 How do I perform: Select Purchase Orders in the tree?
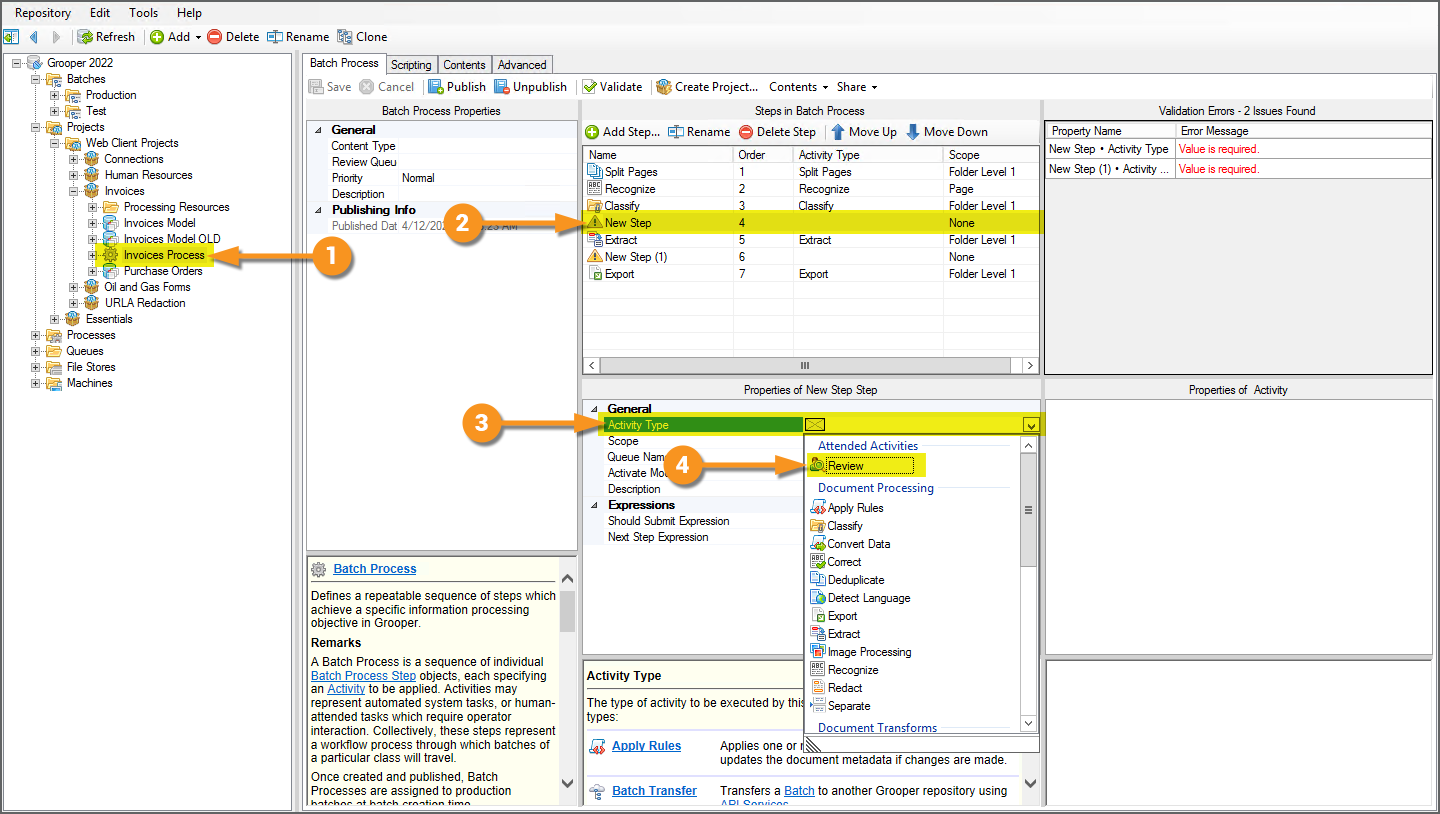pos(163,271)
